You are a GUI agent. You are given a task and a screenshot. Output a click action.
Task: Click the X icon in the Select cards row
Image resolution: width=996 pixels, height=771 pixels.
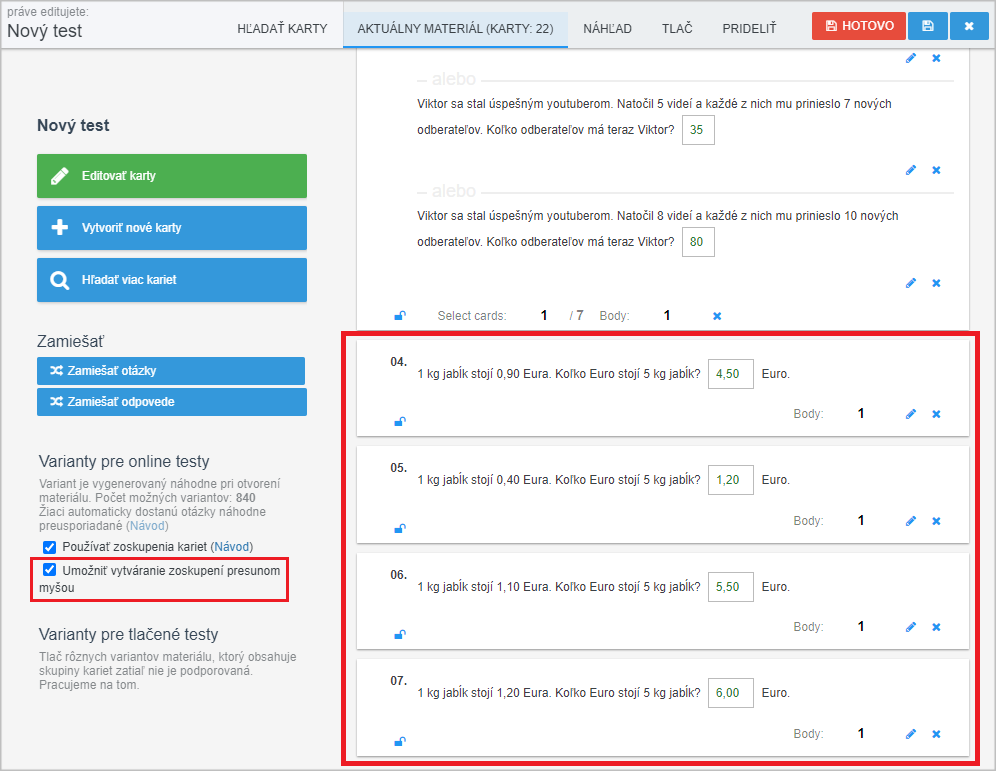(x=717, y=316)
